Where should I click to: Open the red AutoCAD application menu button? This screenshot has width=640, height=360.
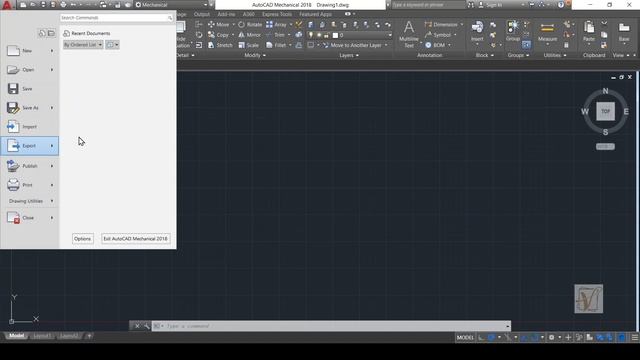pos(7,5)
